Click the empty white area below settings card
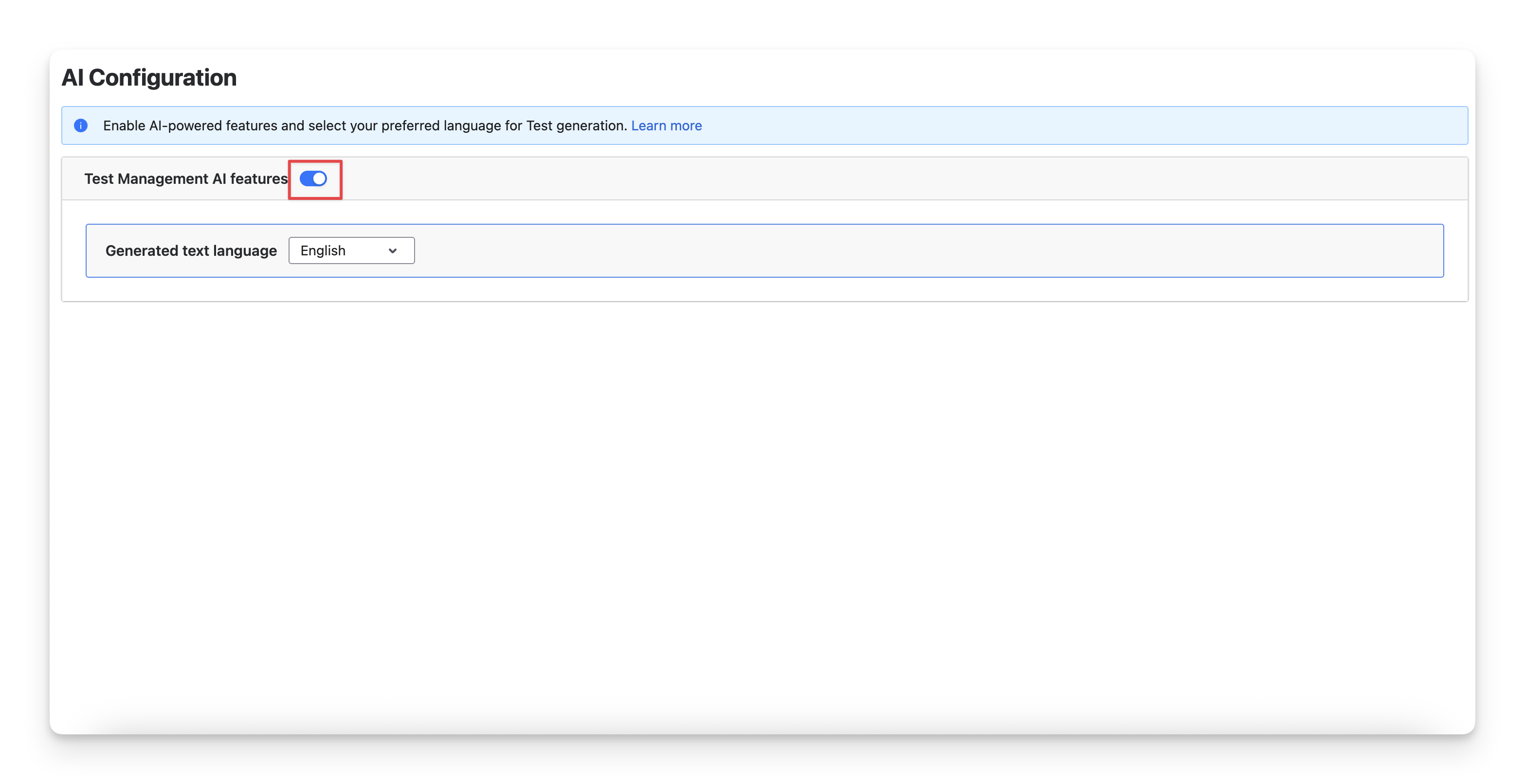This screenshot has height=784, width=1525. 762,503
